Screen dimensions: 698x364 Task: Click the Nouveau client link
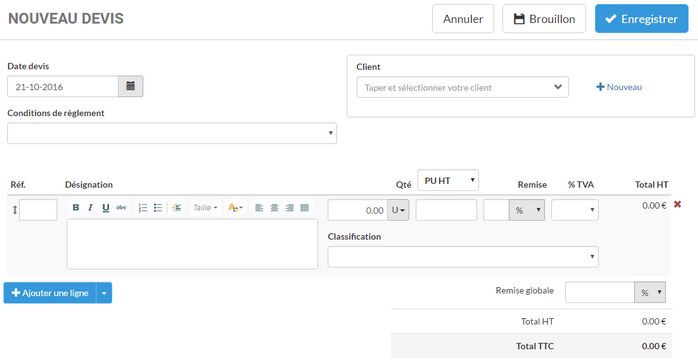pos(619,87)
